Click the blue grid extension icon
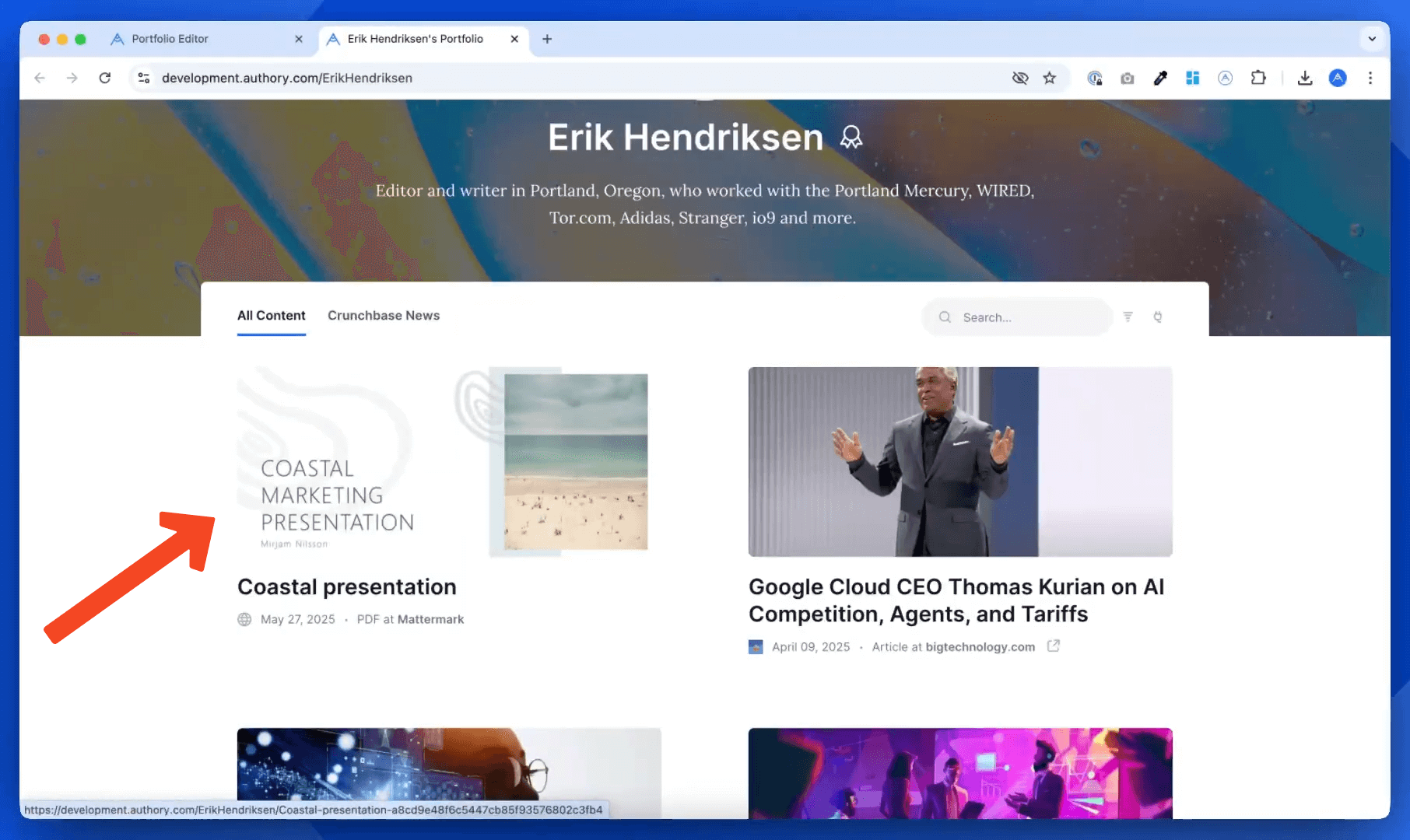Image resolution: width=1410 pixels, height=840 pixels. pos(1192,78)
